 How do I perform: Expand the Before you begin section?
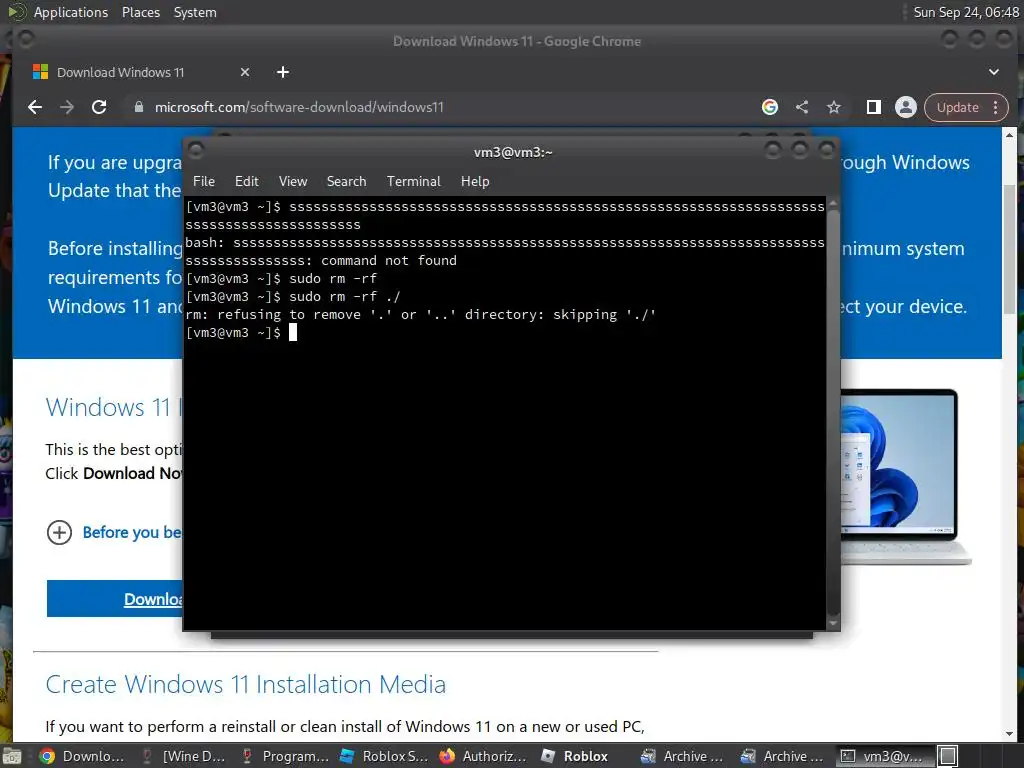point(114,532)
